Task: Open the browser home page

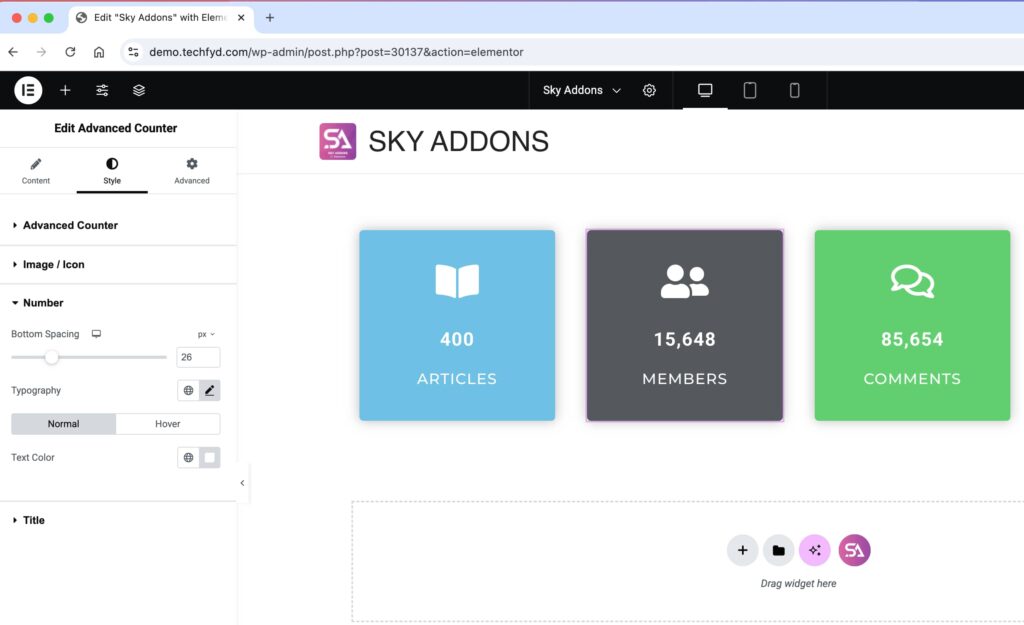Action: 99,52
